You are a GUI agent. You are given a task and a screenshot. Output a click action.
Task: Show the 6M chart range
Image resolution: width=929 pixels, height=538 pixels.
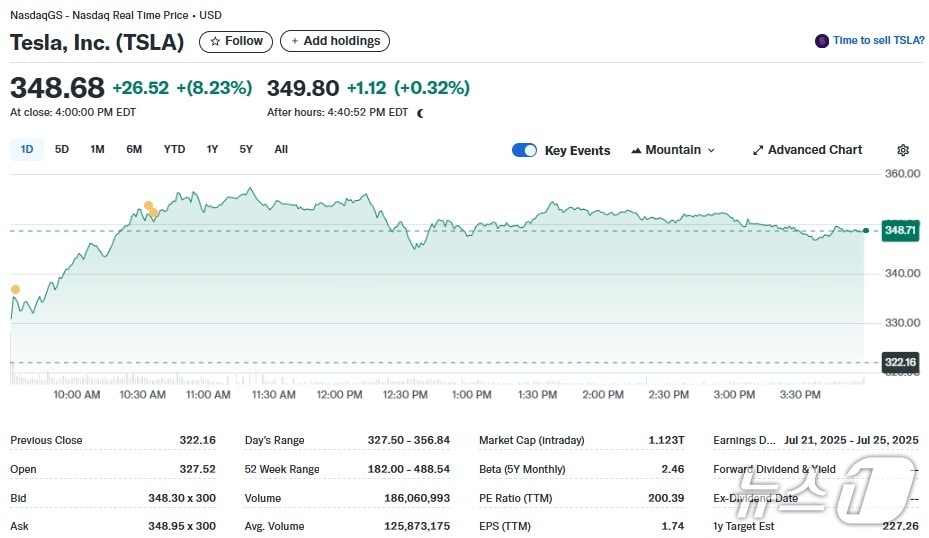(134, 150)
